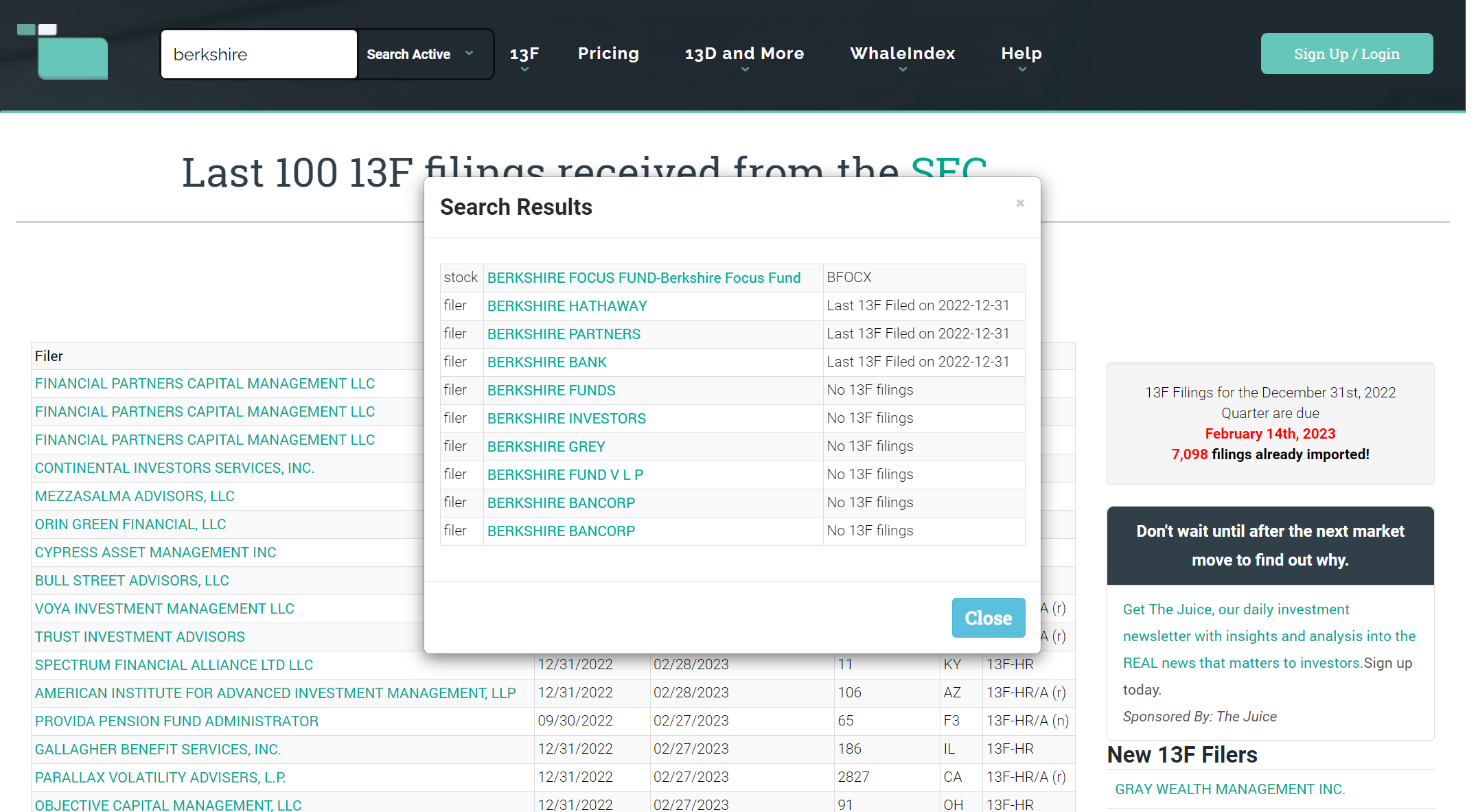Screen dimensions: 1478x812
Task: Close the Search Results dialog with the x icon
Action: pos(1020,203)
